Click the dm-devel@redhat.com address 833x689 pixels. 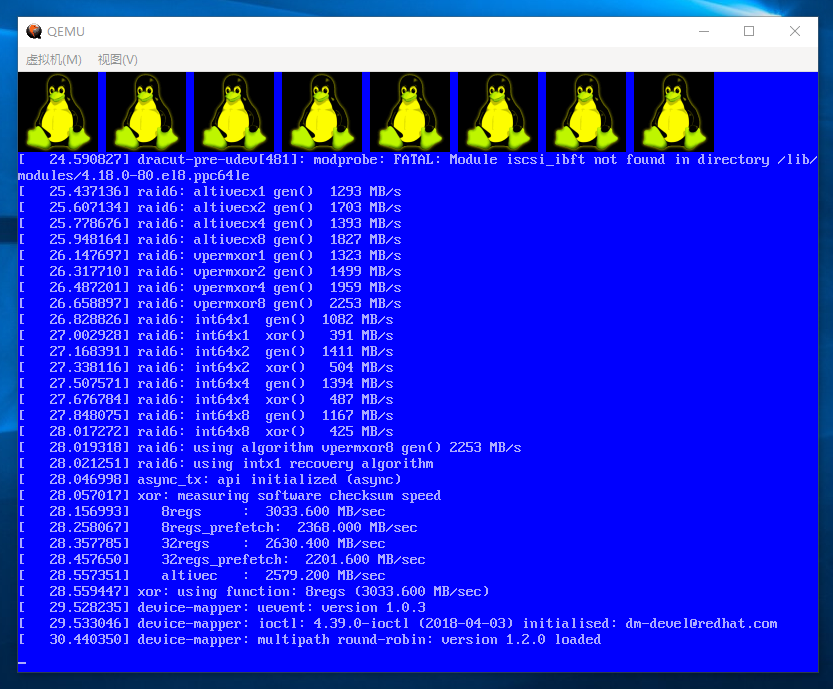(701, 623)
